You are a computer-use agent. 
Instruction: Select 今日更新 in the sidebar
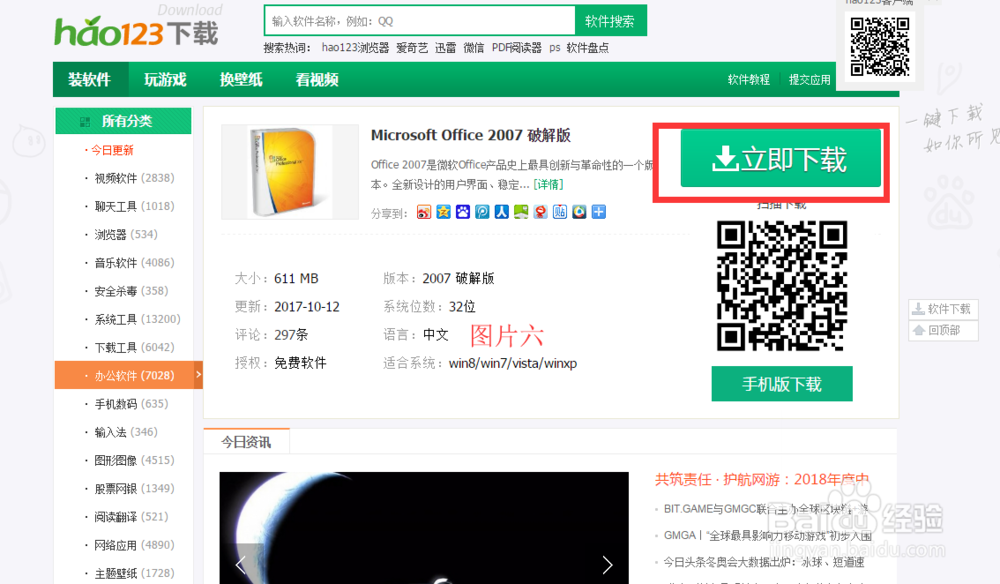pos(112,150)
